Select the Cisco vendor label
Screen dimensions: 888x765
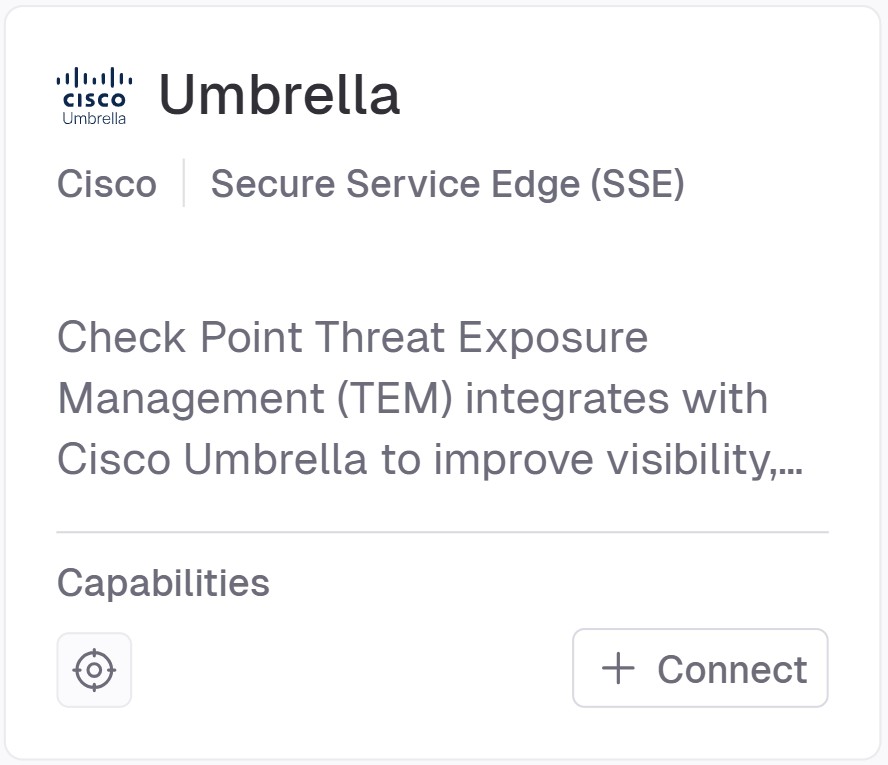pyautogui.click(x=107, y=184)
